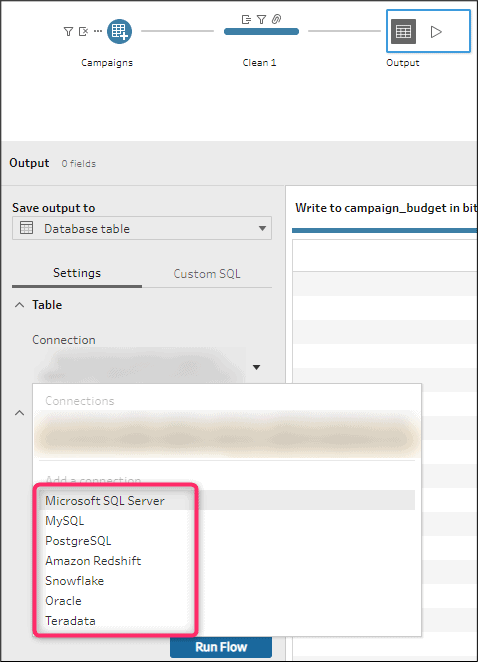Open the ellipsis icon beside Campaigns step

(98, 31)
